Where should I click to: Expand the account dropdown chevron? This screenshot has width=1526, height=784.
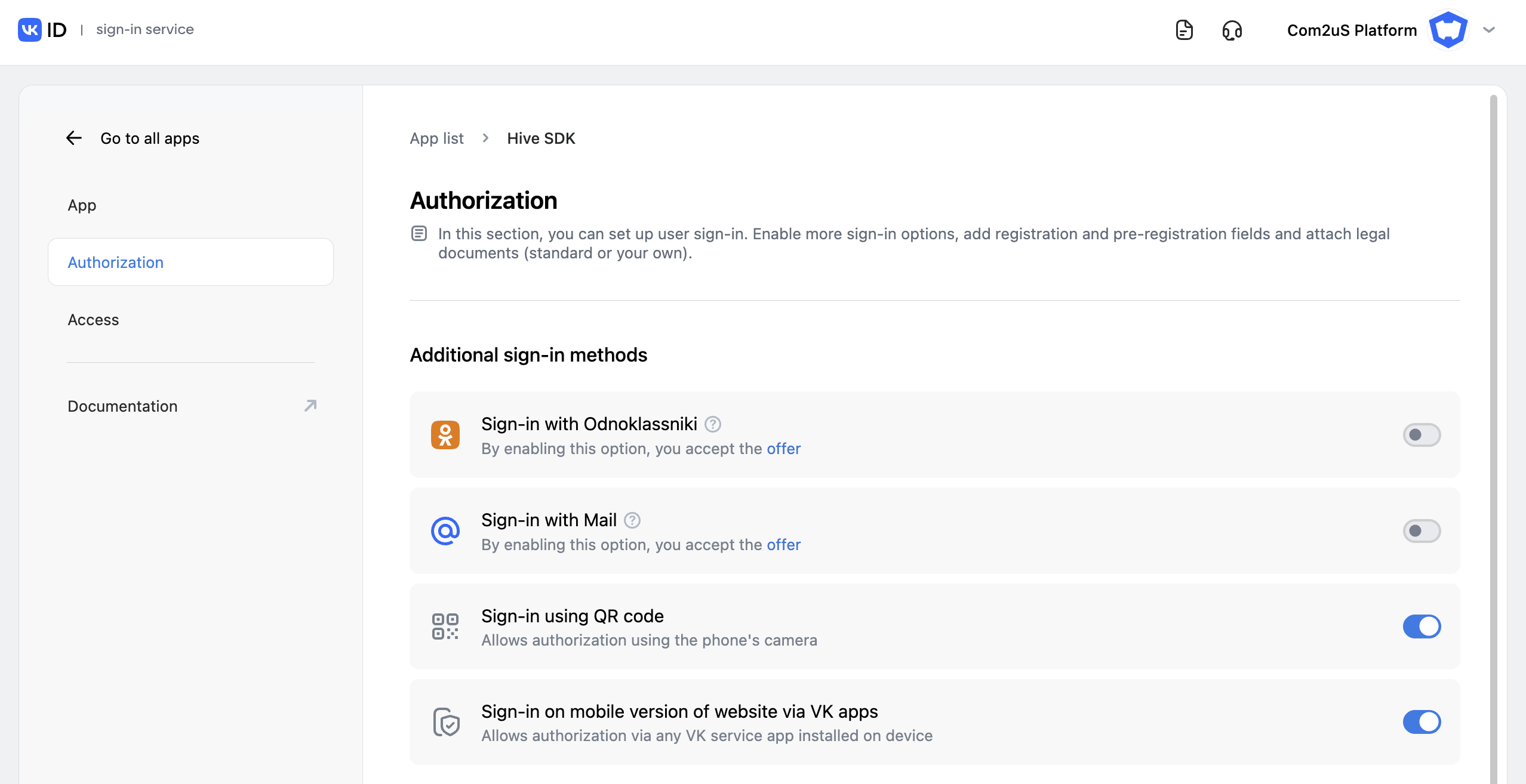click(1489, 30)
